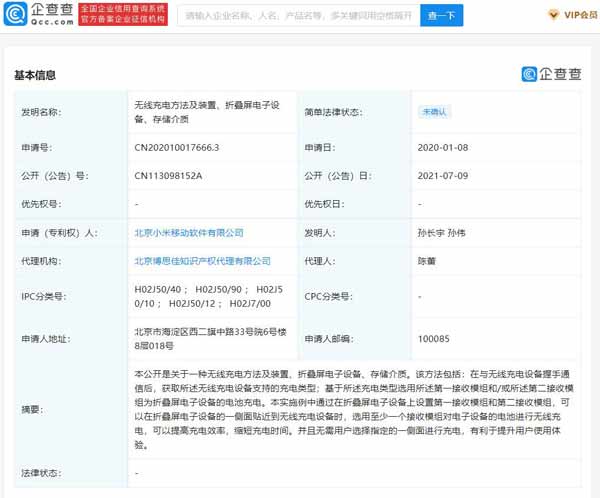600x498 pixels.
Task: Click the Qcc.com logo icon
Action: pyautogui.click(x=15, y=14)
